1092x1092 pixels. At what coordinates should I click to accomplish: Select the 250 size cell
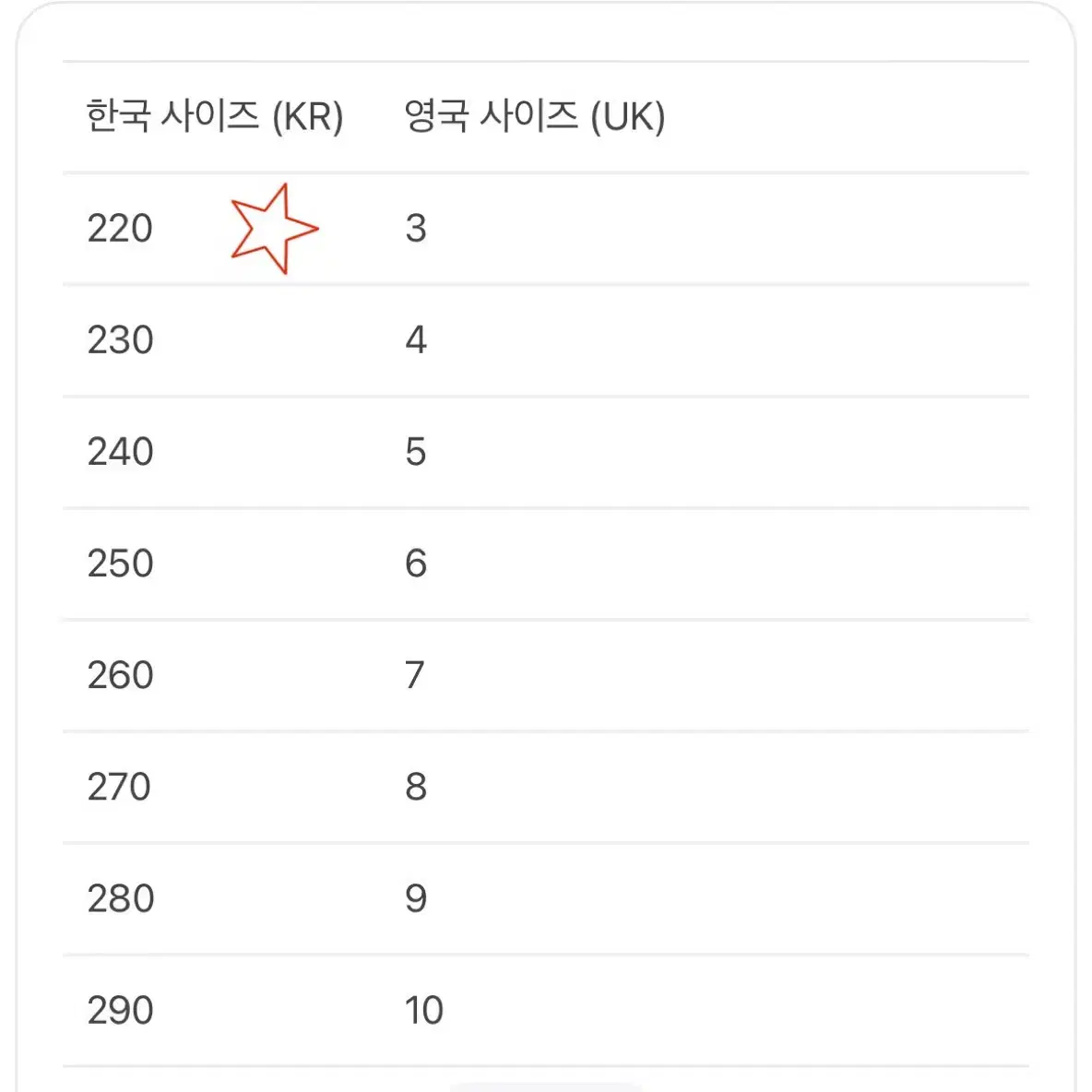point(120,564)
